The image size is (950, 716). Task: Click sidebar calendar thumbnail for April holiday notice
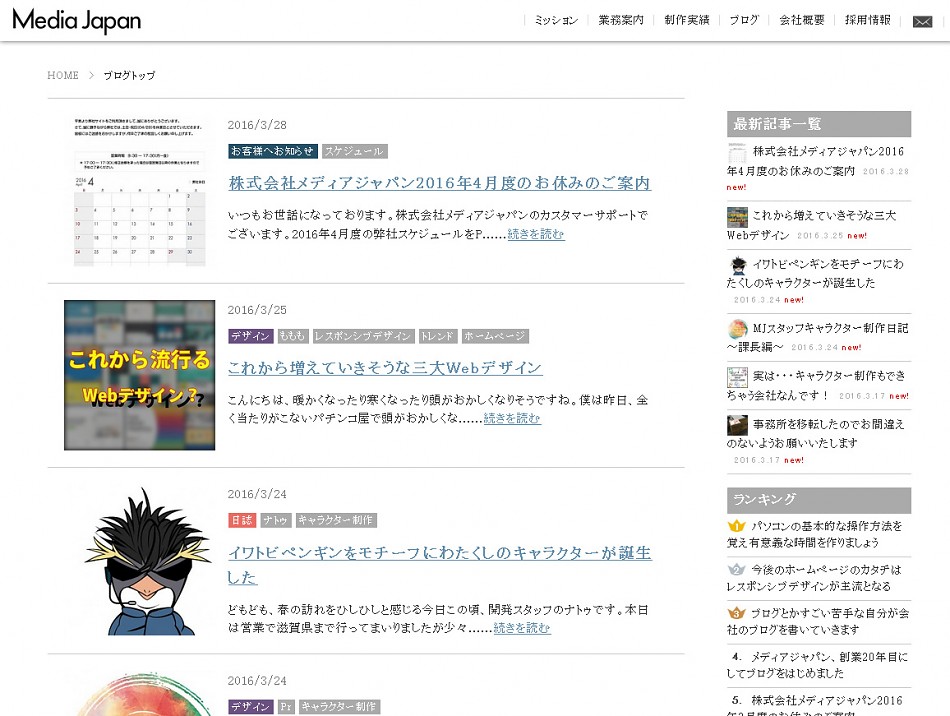click(x=737, y=153)
